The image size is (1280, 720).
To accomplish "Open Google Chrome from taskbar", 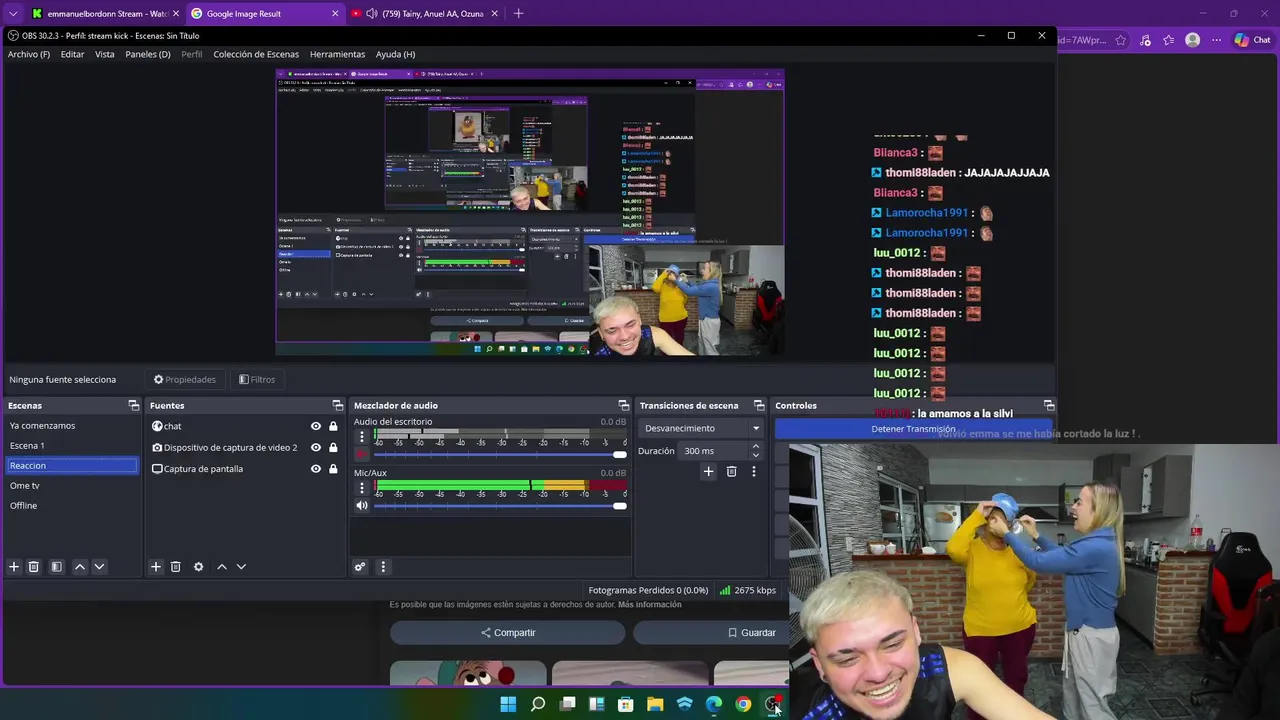I will coord(743,704).
